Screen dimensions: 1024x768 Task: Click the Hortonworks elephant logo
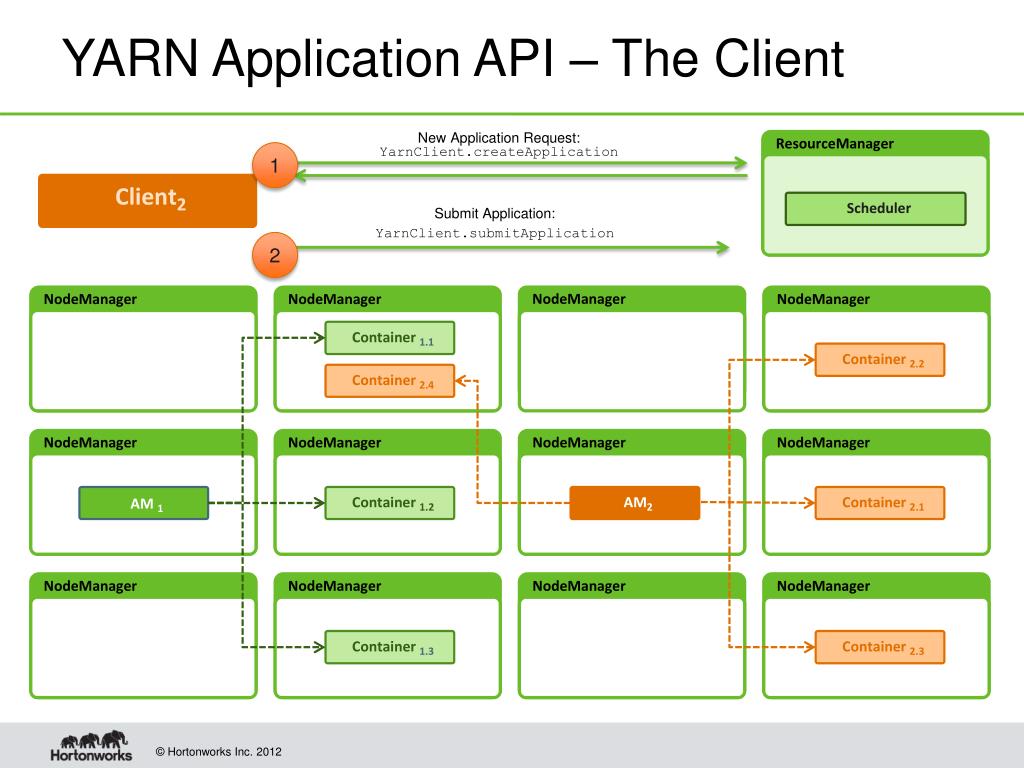(x=91, y=747)
